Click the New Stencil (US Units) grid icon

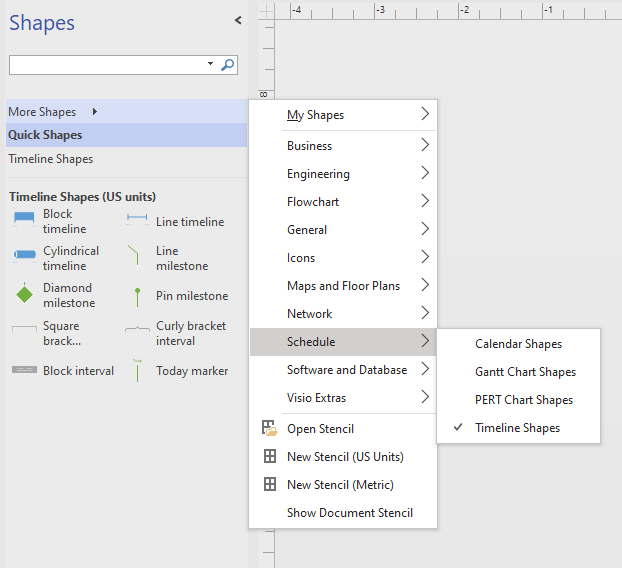[x=270, y=456]
